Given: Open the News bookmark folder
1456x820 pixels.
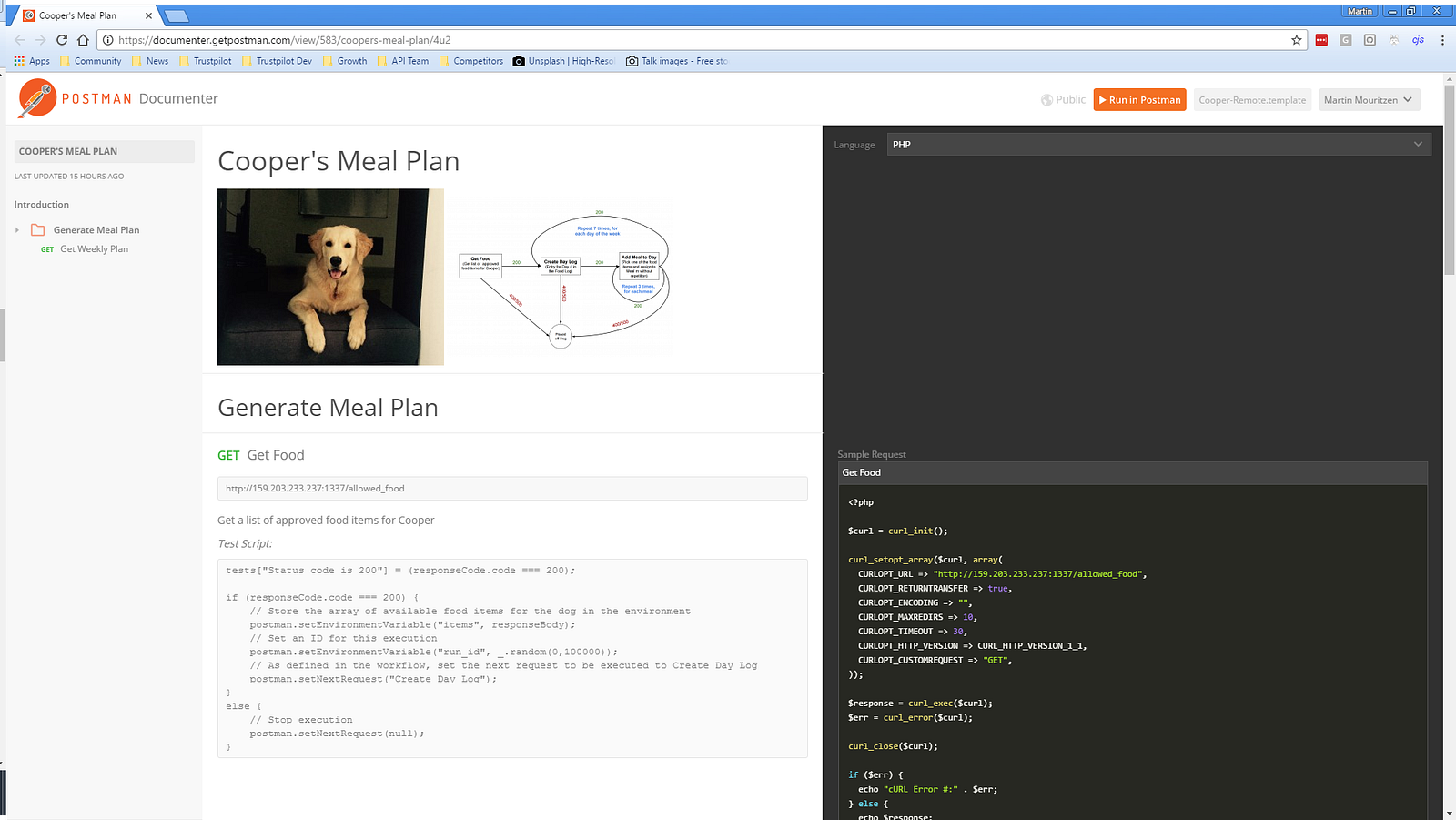Looking at the screenshot, I should tap(150, 61).
